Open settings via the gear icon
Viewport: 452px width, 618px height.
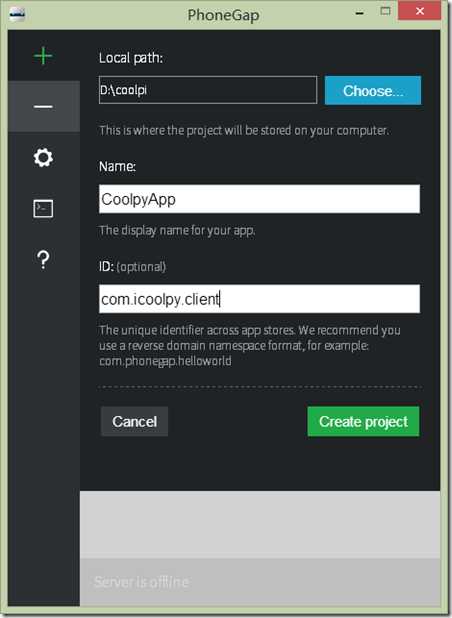pyautogui.click(x=43, y=158)
